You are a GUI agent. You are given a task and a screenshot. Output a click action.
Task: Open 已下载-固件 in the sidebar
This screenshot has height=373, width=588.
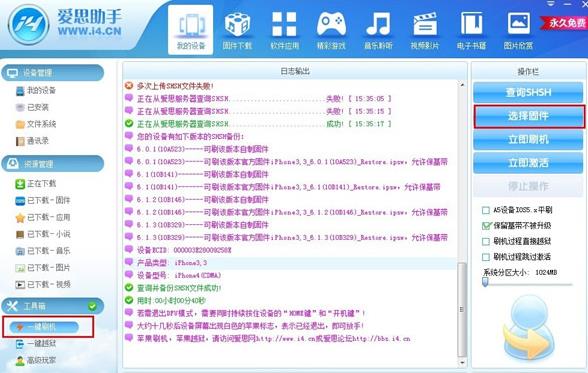[43, 200]
